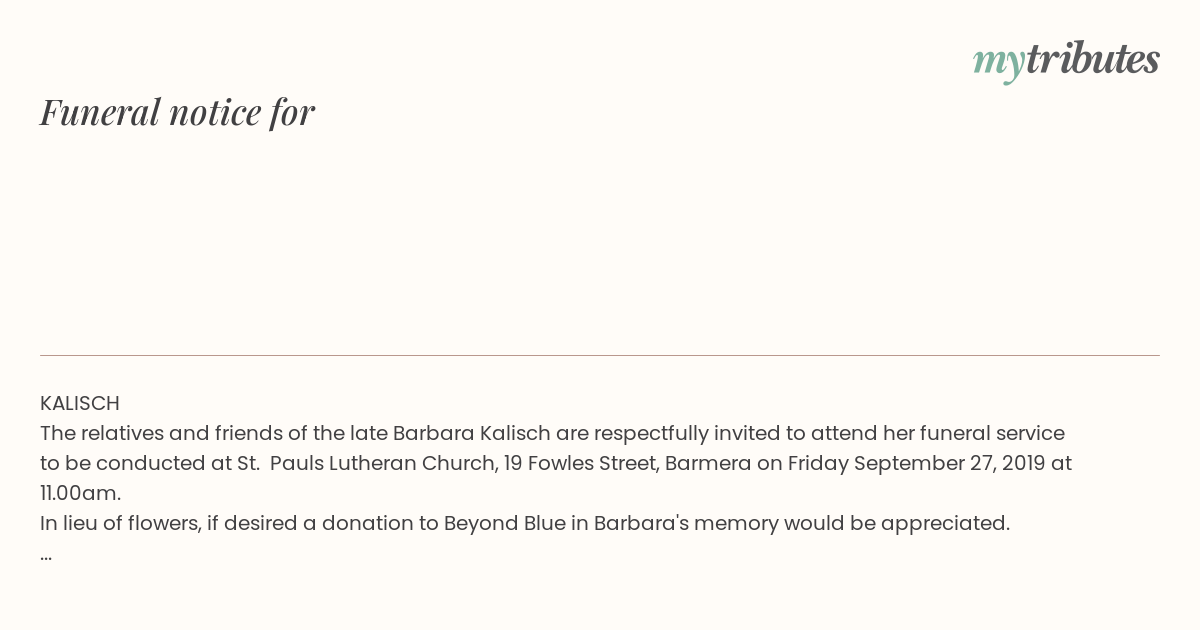Click the trailing ellipsis to read more
The height and width of the screenshot is (630, 1200).
pyautogui.click(x=46, y=555)
